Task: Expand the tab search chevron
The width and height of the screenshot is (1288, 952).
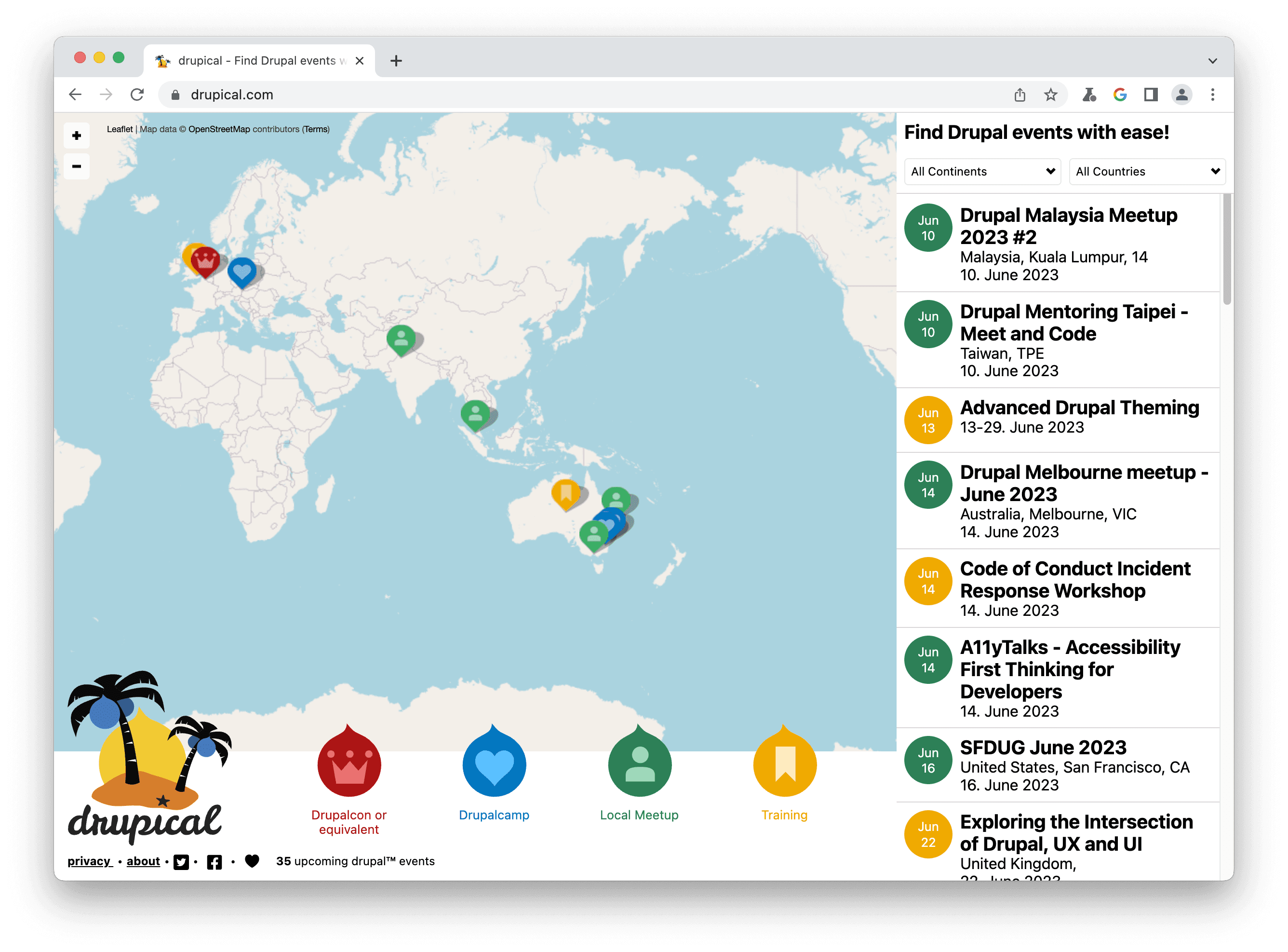Action: point(1213,60)
